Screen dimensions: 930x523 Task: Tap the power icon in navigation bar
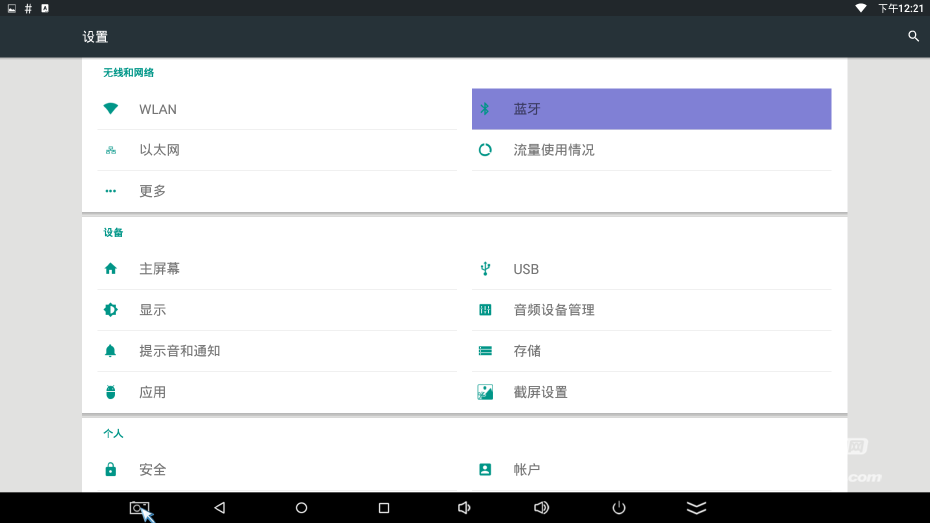coord(619,508)
